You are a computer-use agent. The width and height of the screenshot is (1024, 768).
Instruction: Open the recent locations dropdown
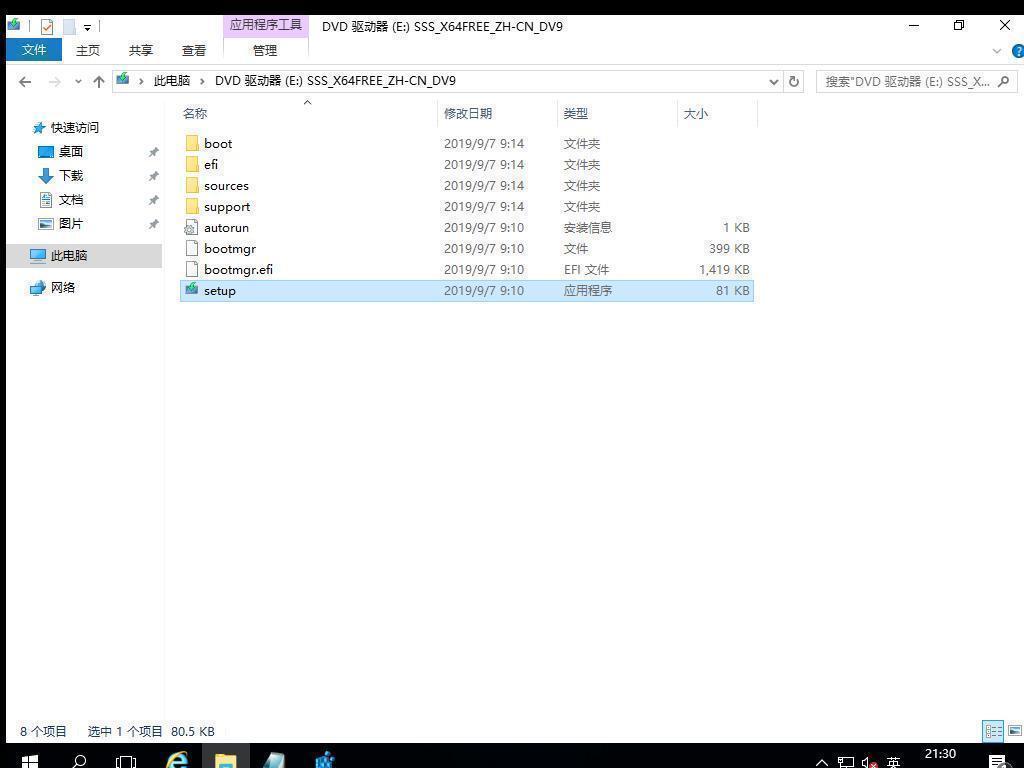[78, 82]
